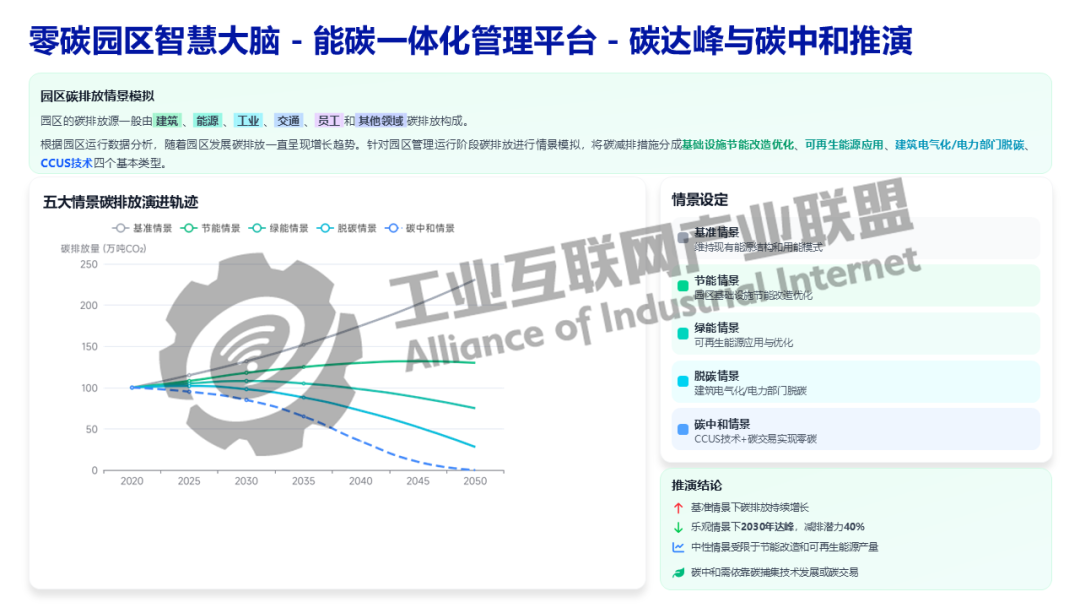Click the 情景设定 panel heading
The width and height of the screenshot is (1080, 608).
[700, 200]
